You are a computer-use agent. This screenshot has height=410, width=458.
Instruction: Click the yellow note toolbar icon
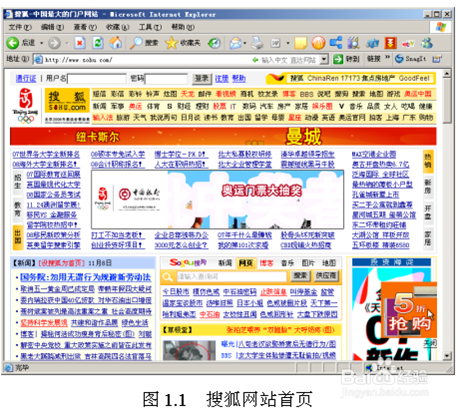coord(300,43)
